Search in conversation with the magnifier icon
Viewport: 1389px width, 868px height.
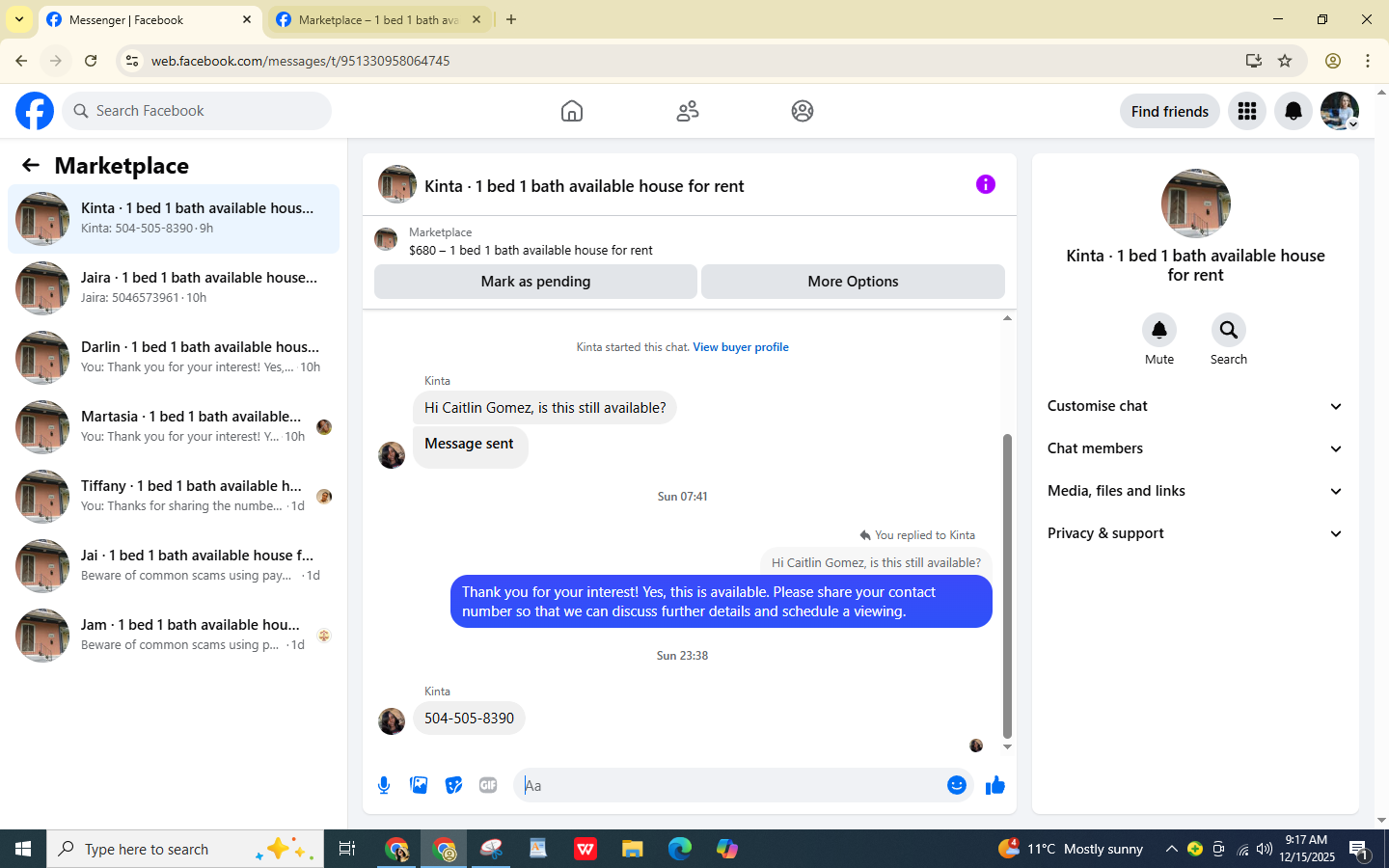click(1229, 330)
